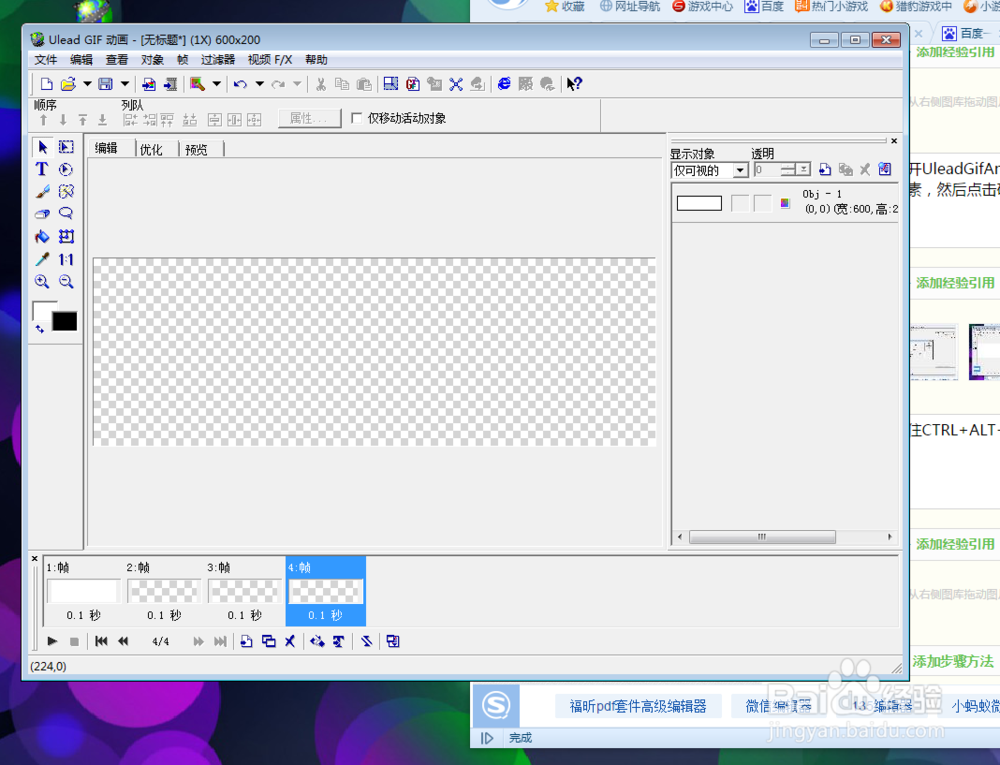
Task: Click the Add image icon in the toolbar
Action: (x=149, y=84)
